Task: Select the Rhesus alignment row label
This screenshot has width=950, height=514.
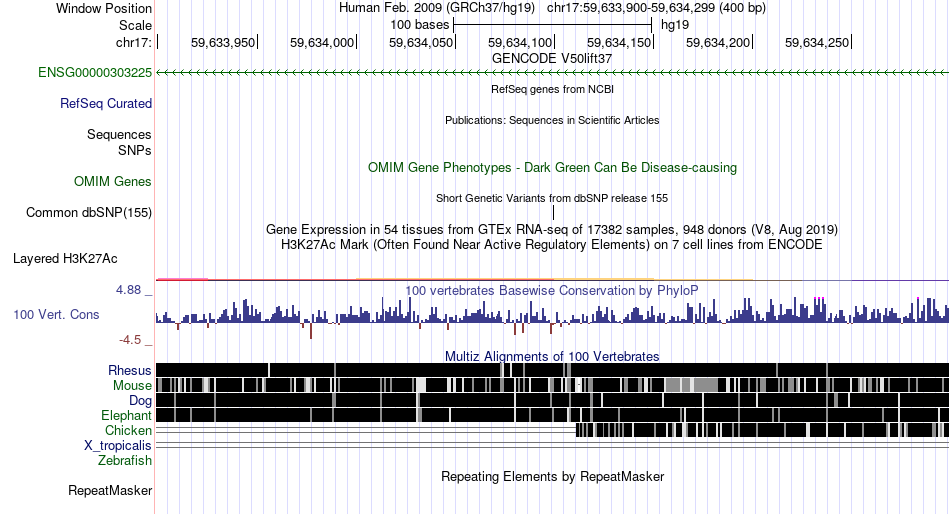Action: click(x=130, y=370)
